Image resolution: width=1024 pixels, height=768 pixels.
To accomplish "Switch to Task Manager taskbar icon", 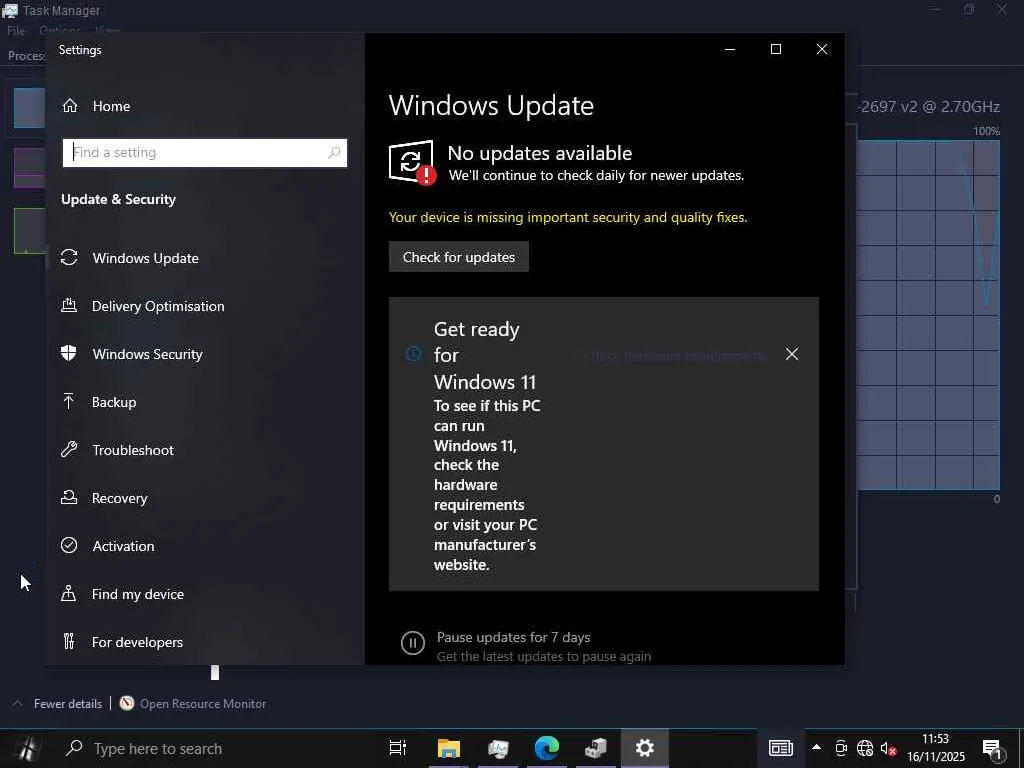I will click(x=498, y=748).
